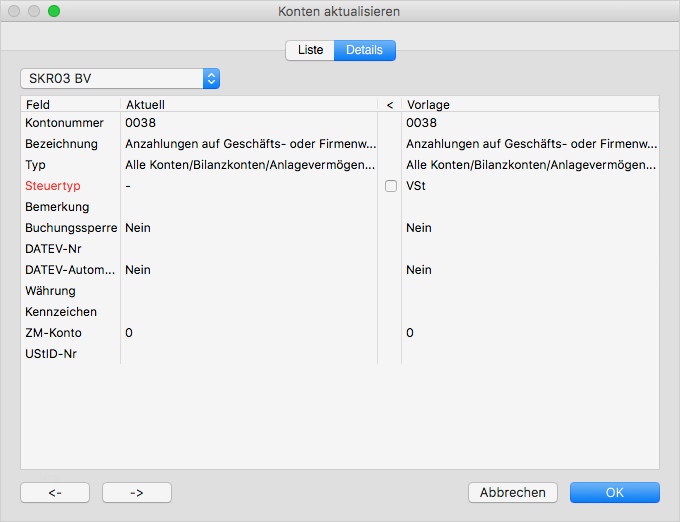This screenshot has height=522, width=680.
Task: Open the SKR03 BV dropdown
Action: point(120,78)
